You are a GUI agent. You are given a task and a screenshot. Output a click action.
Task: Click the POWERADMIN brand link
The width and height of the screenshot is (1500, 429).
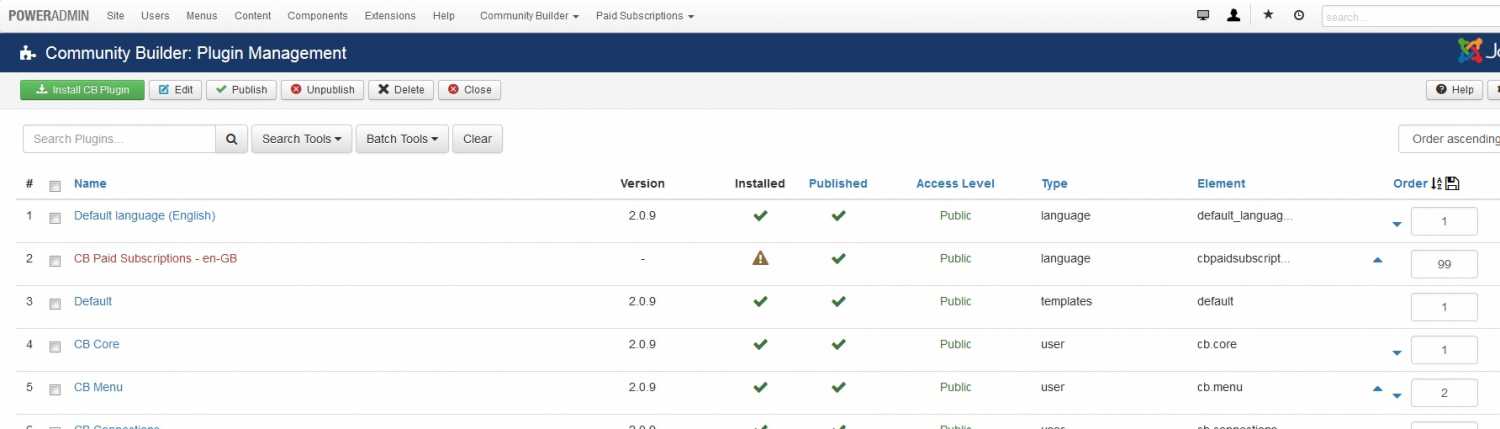point(49,16)
